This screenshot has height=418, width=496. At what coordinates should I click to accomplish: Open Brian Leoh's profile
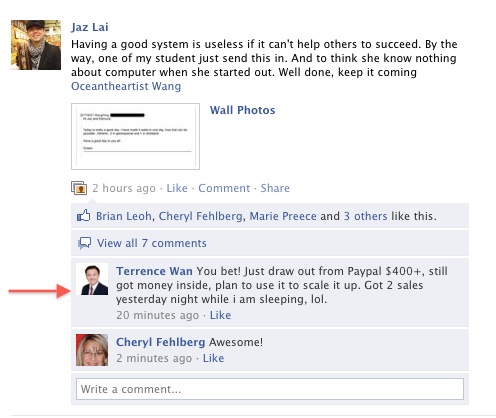(124, 216)
